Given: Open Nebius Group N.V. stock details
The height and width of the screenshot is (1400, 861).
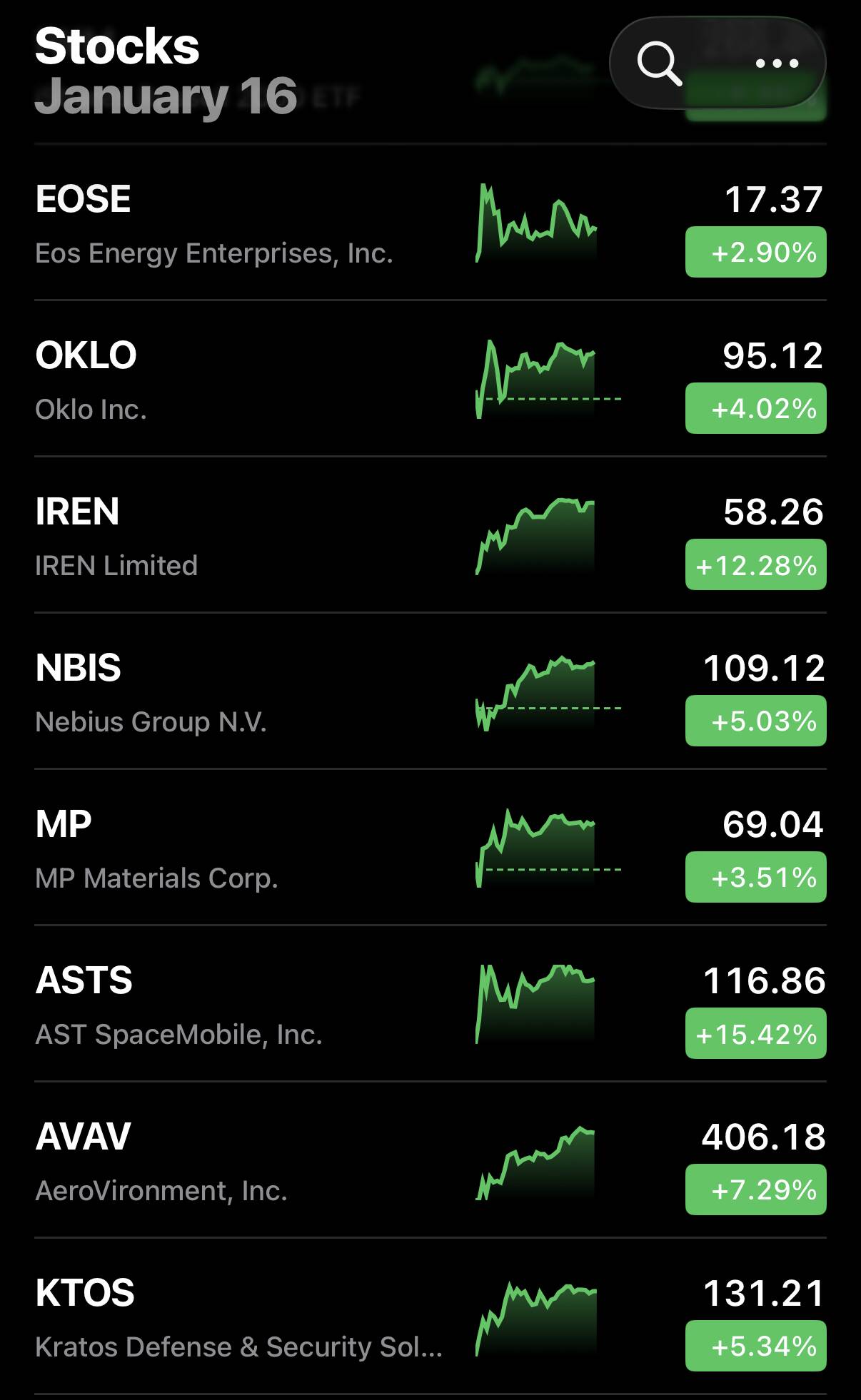Looking at the screenshot, I should tap(151, 722).
